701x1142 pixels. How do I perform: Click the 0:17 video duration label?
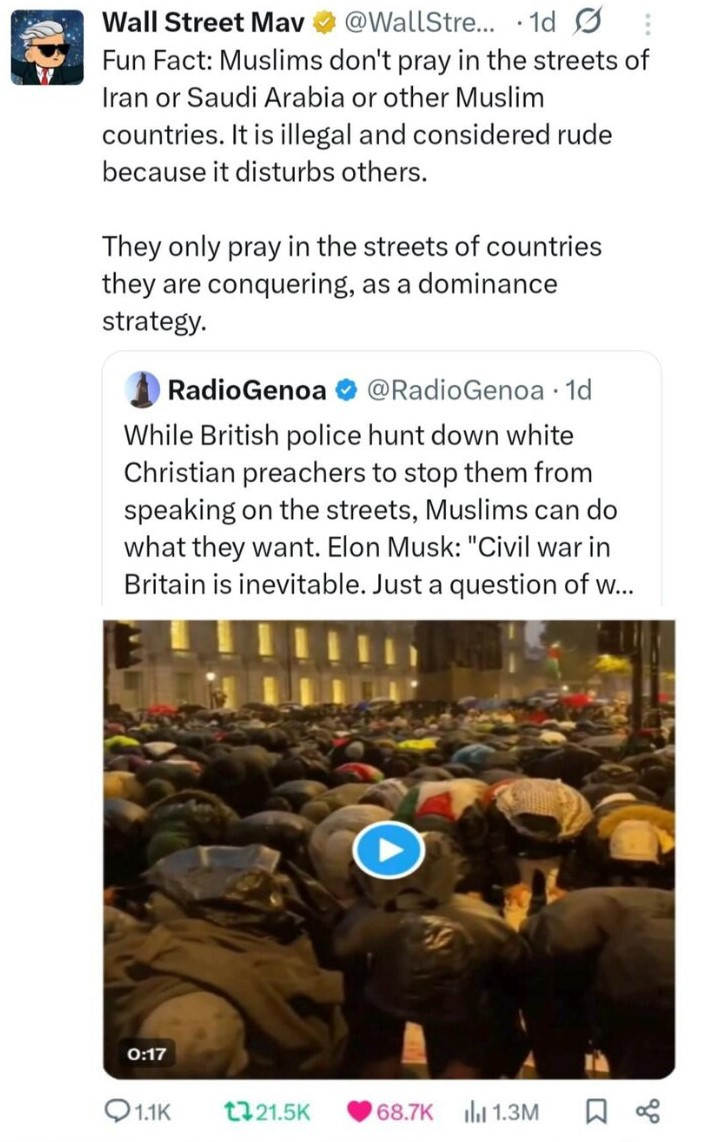[x=146, y=1052]
